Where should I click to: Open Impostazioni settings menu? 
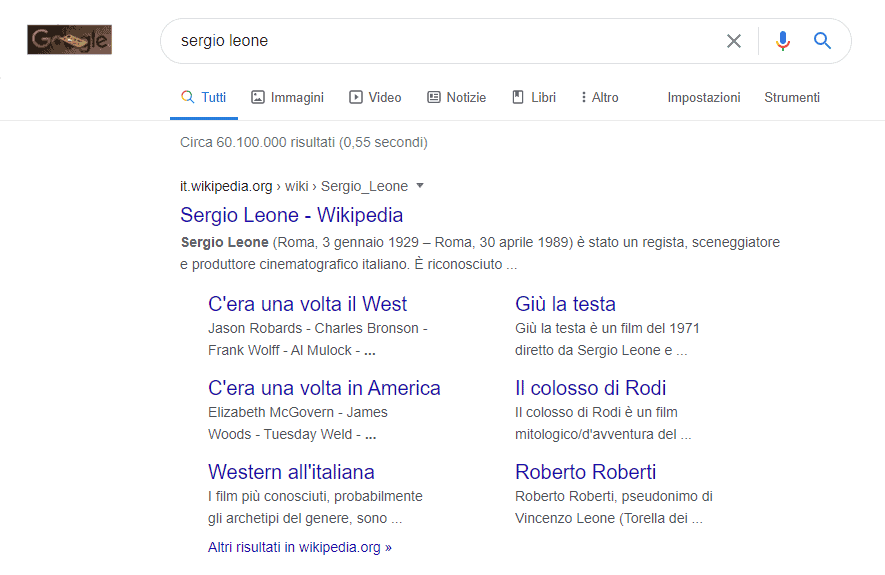pos(704,98)
